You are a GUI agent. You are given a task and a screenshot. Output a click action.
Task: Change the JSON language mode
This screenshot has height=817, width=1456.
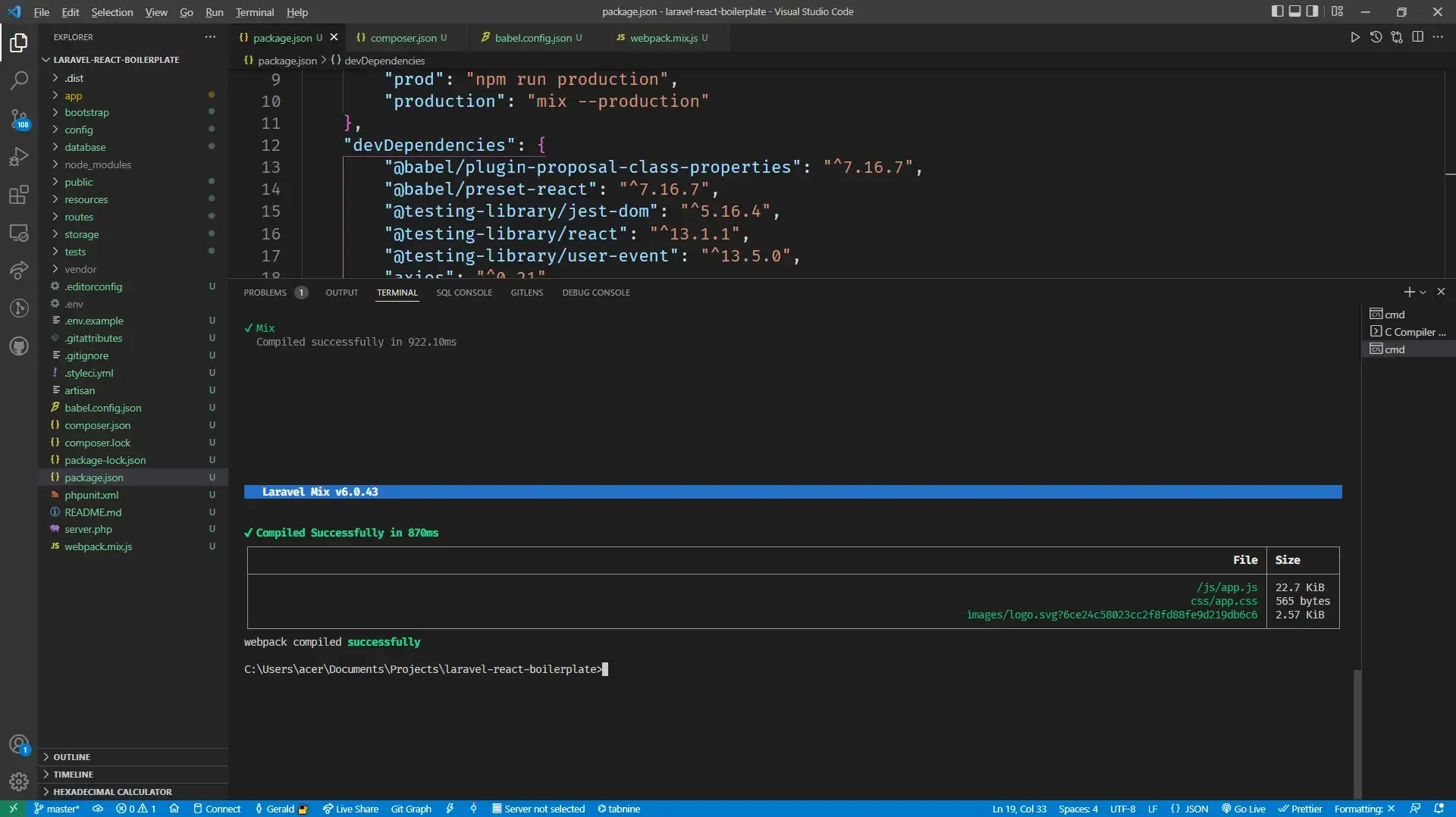tap(1190, 809)
